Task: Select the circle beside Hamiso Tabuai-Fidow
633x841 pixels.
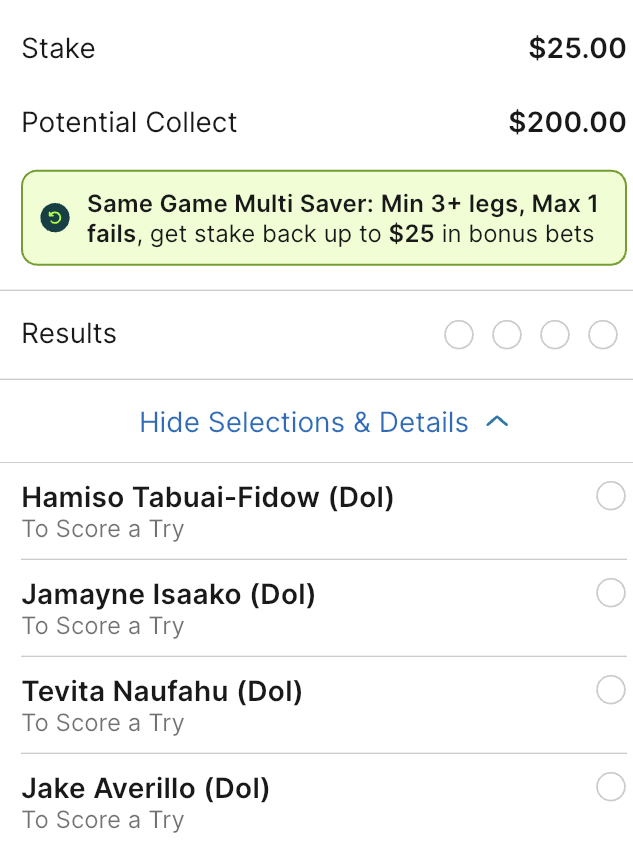Action: point(610,496)
